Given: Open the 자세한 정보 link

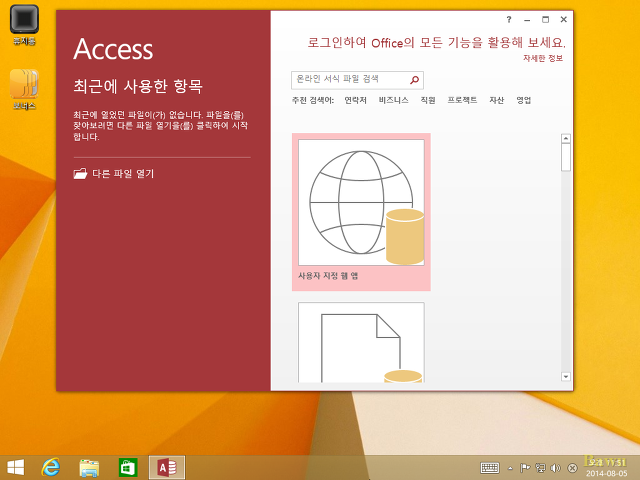Looking at the screenshot, I should 543,58.
